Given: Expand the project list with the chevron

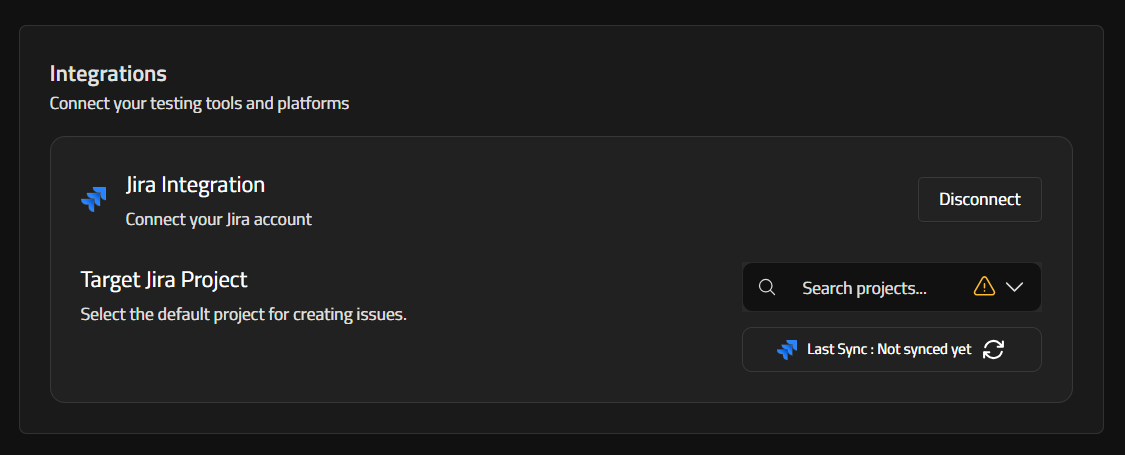Looking at the screenshot, I should pos(1014,288).
